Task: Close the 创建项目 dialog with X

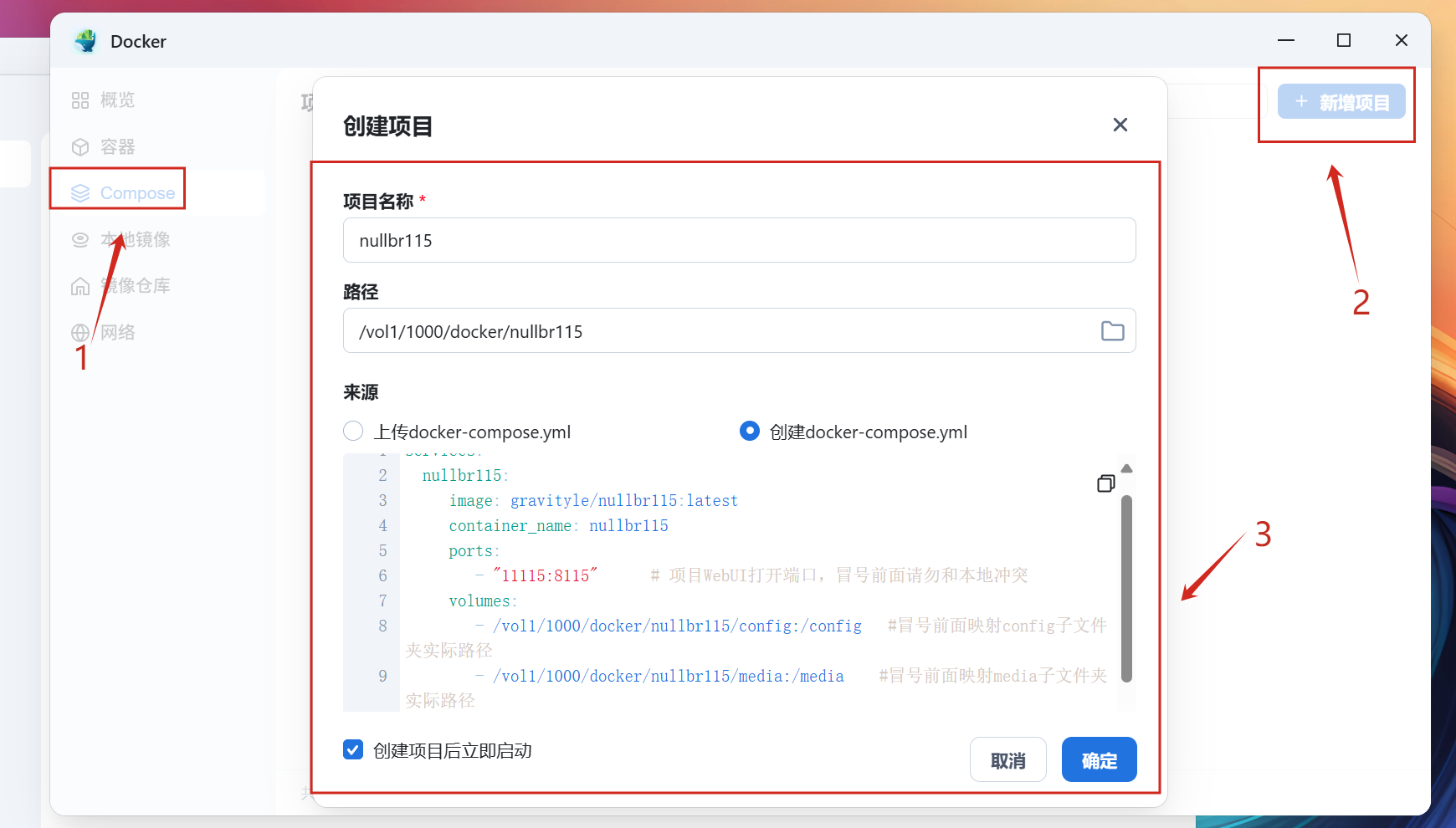Action: [x=1120, y=125]
